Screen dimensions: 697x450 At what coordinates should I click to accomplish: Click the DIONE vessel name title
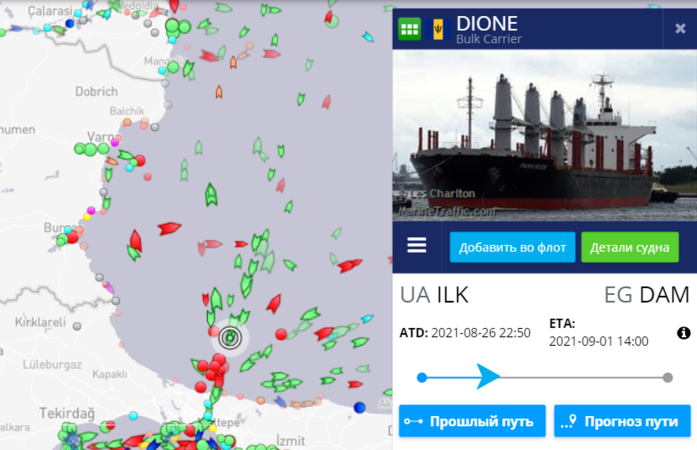click(x=487, y=24)
